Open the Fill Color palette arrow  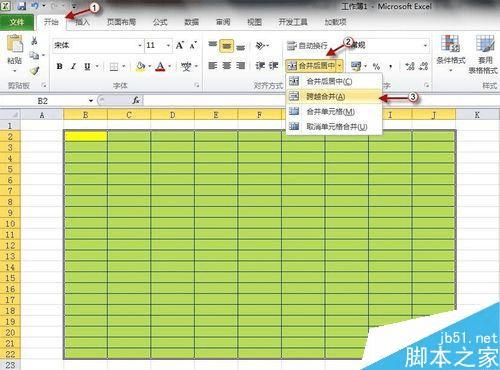tap(150, 67)
